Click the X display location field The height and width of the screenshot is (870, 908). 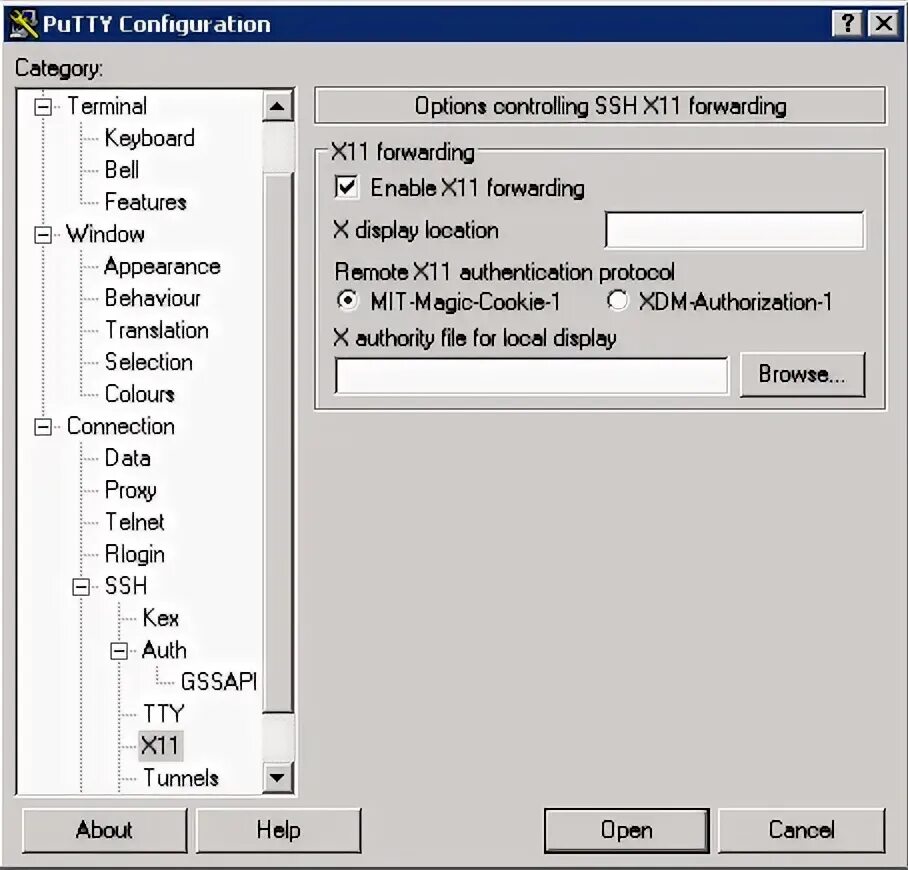coord(735,230)
